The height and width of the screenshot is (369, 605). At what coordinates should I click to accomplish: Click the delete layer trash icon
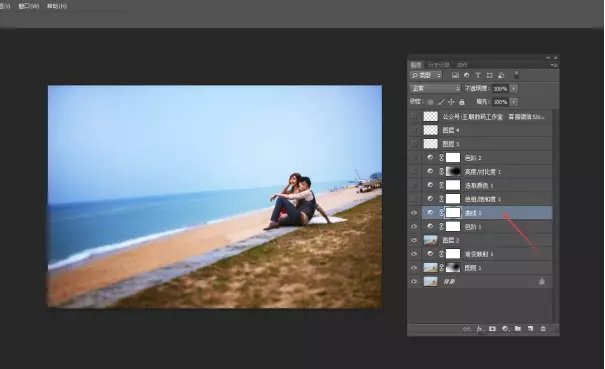543,329
